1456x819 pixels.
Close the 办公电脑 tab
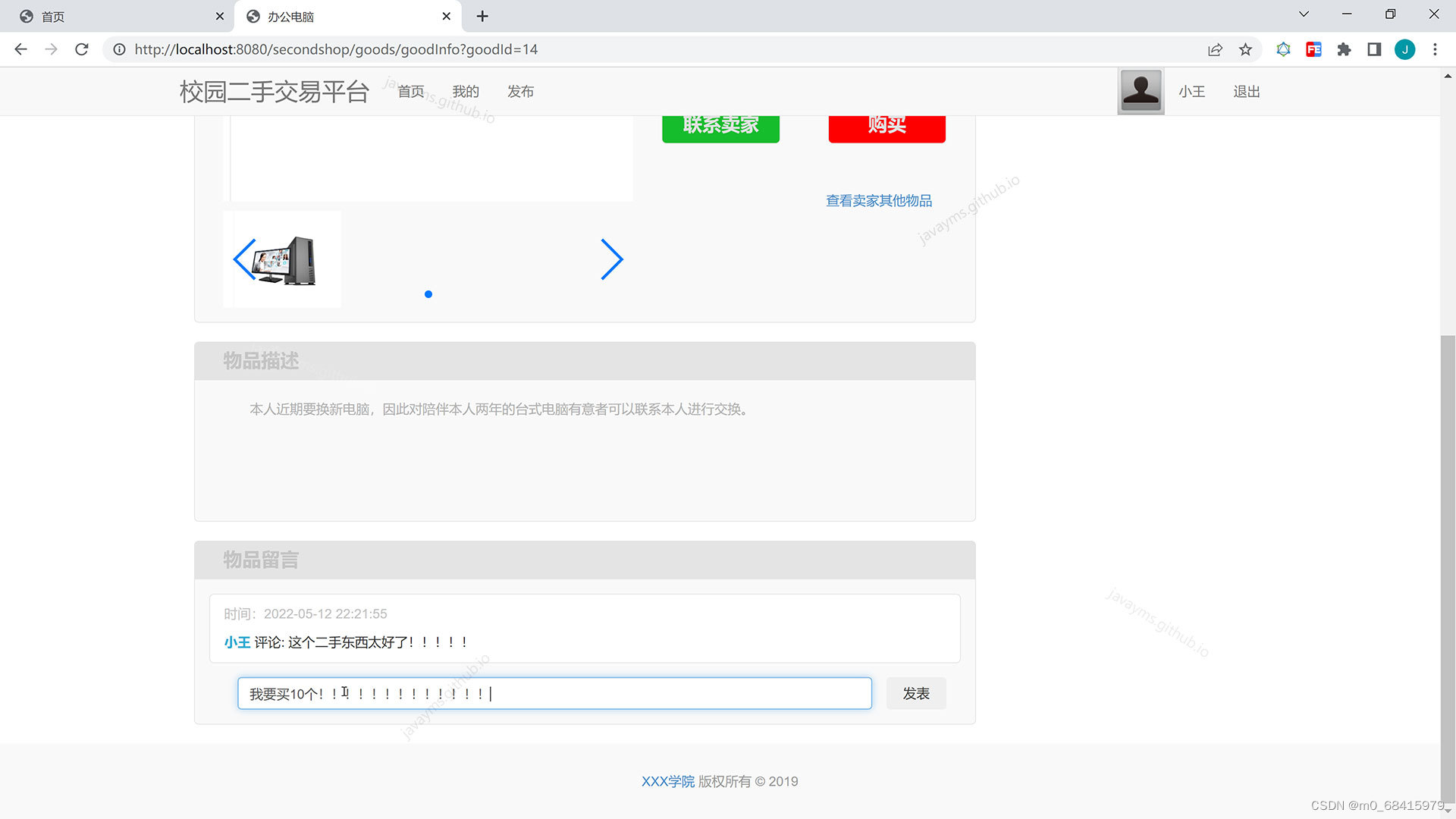click(x=446, y=16)
